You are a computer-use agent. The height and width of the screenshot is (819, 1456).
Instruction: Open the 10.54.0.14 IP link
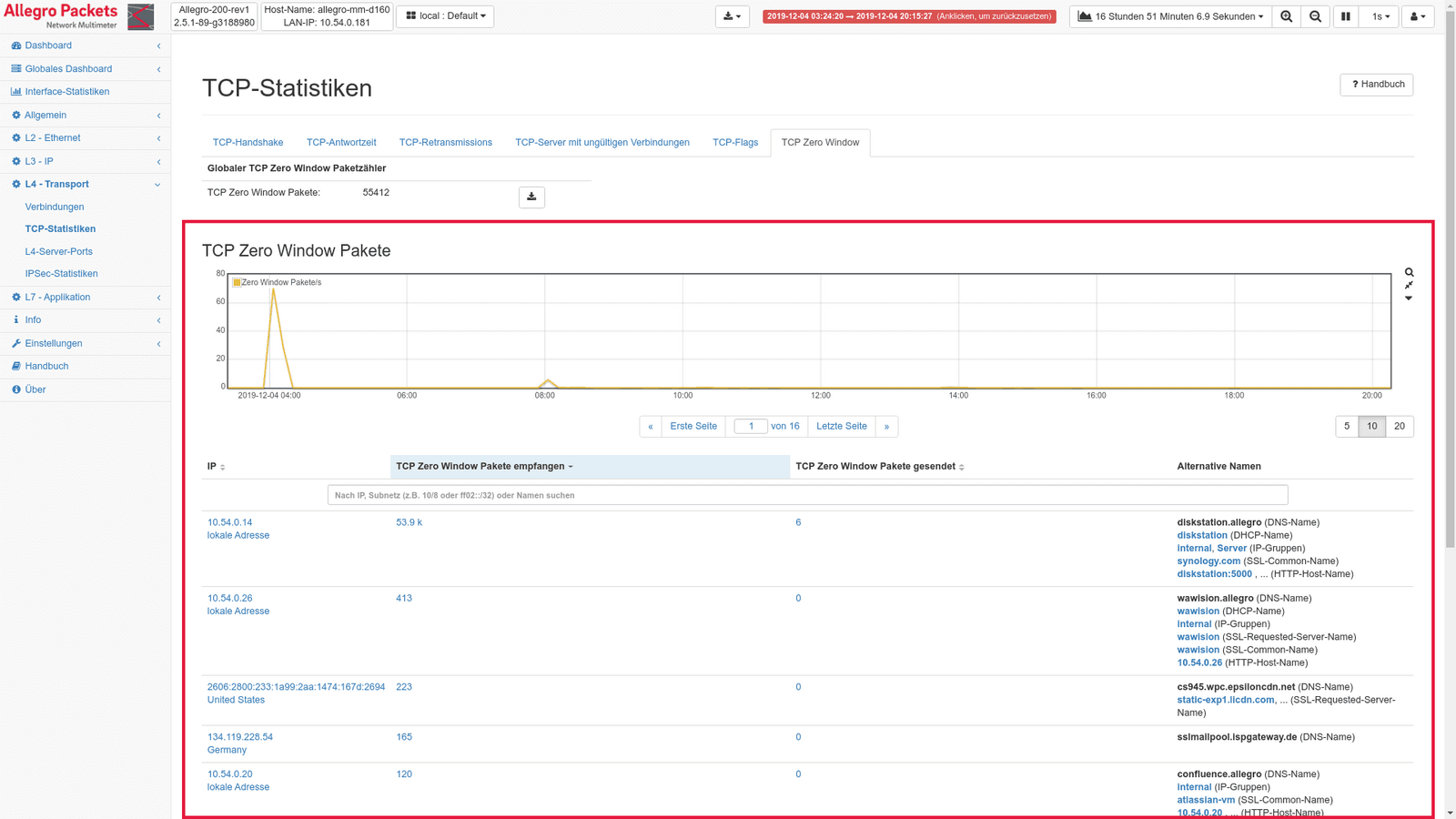(229, 522)
